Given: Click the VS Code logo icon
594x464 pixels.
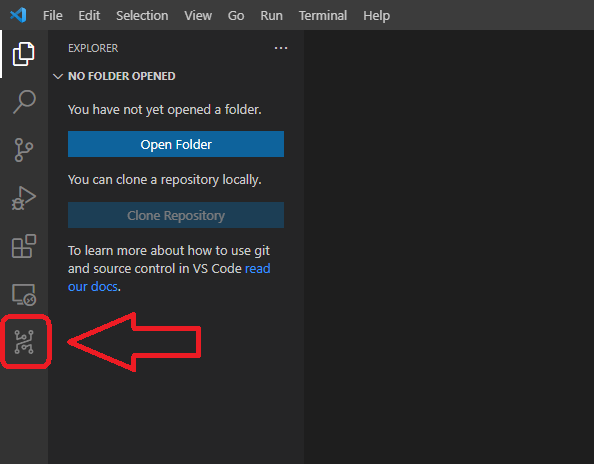Looking at the screenshot, I should 18,15.
